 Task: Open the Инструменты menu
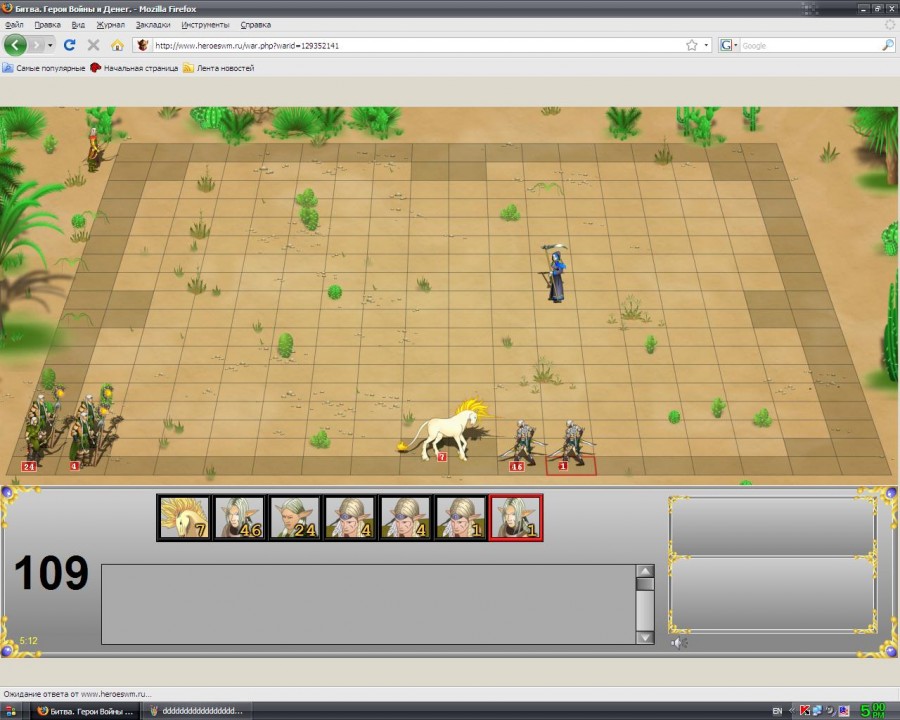tap(205, 25)
